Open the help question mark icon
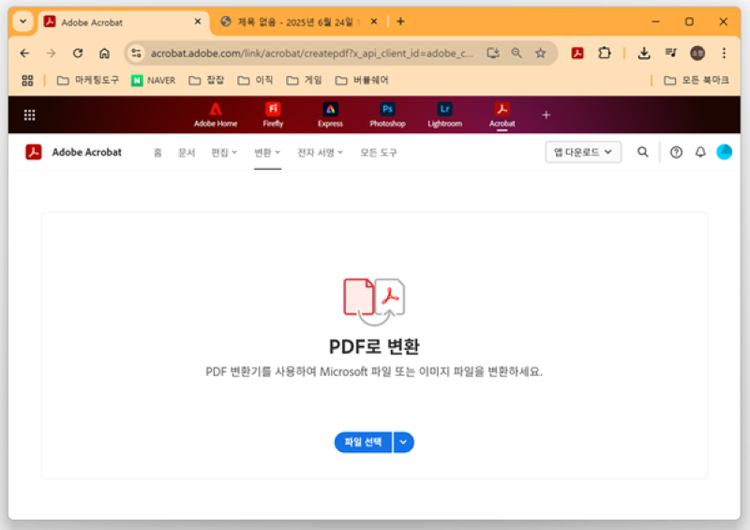 676,152
